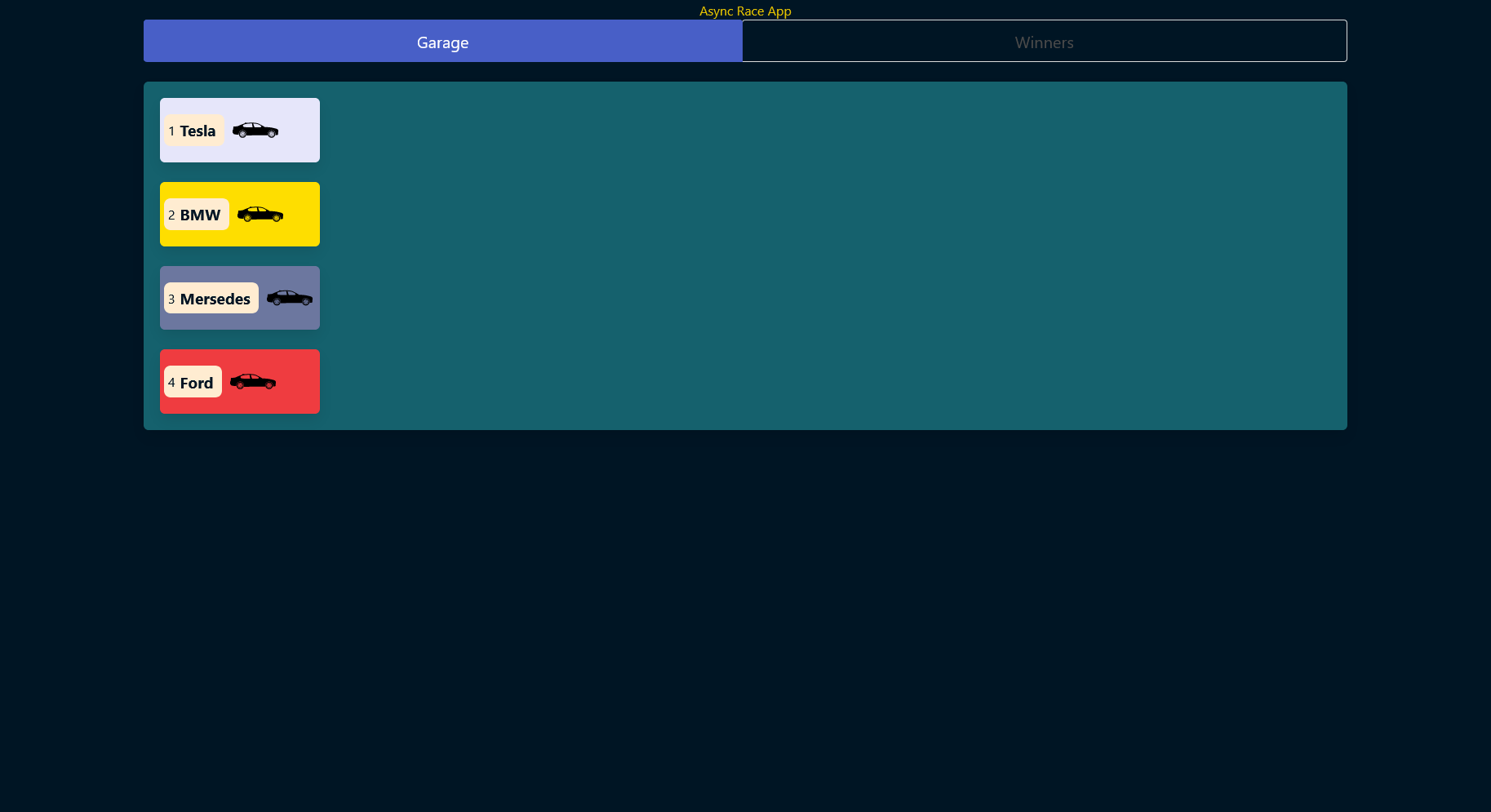Click the BMW name label

[x=202, y=215]
